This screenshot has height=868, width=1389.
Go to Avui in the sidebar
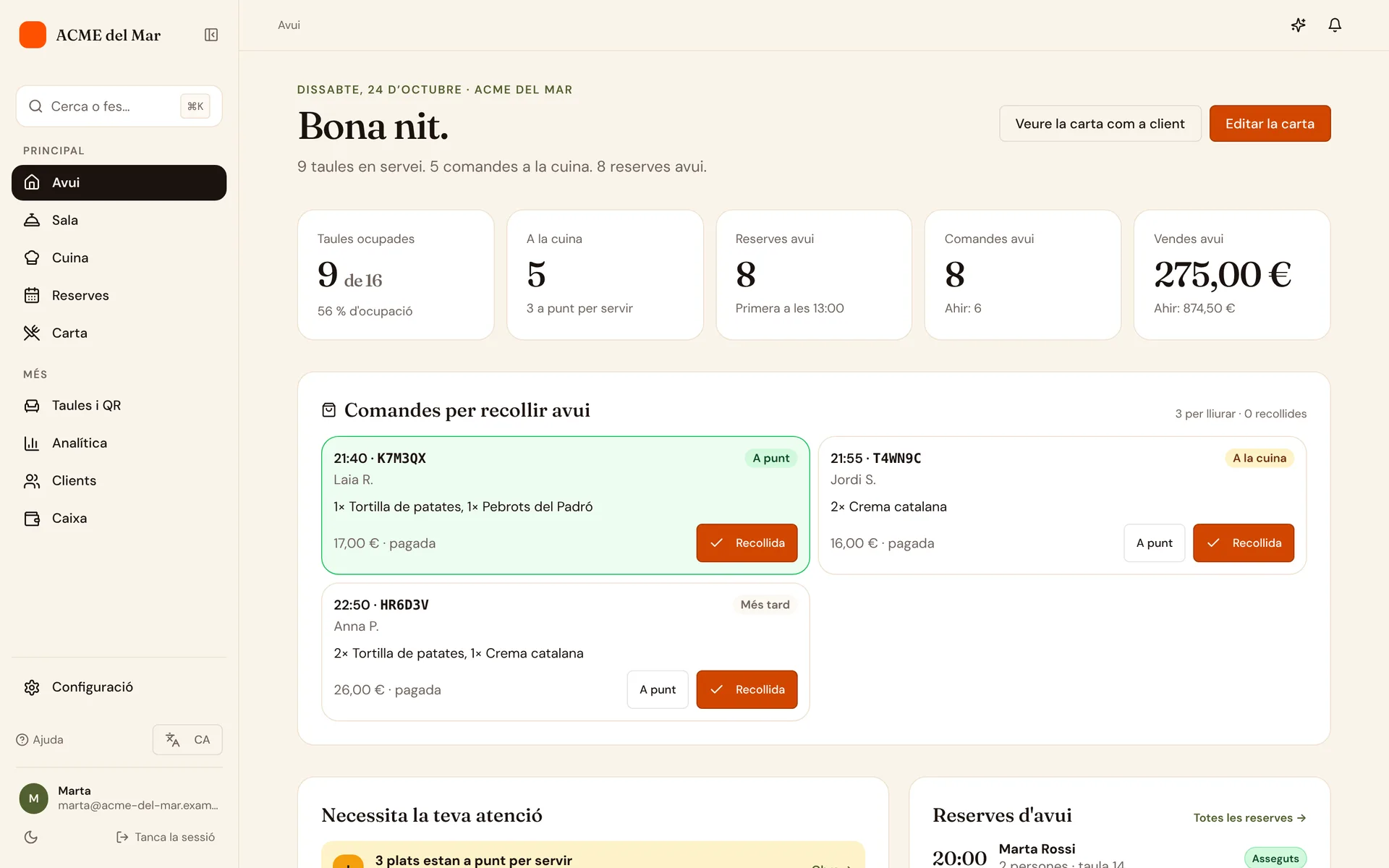[x=119, y=182]
